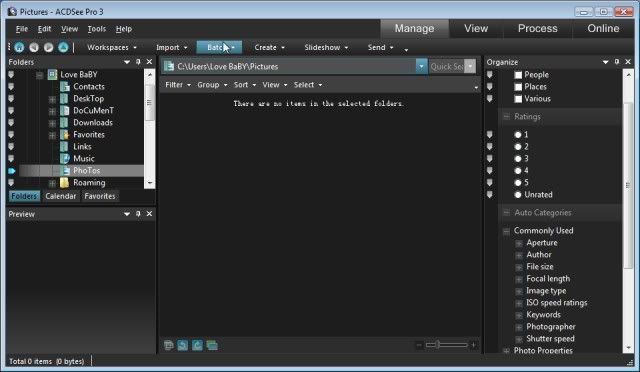
Task: Check the People category checkbox
Action: [x=518, y=75]
